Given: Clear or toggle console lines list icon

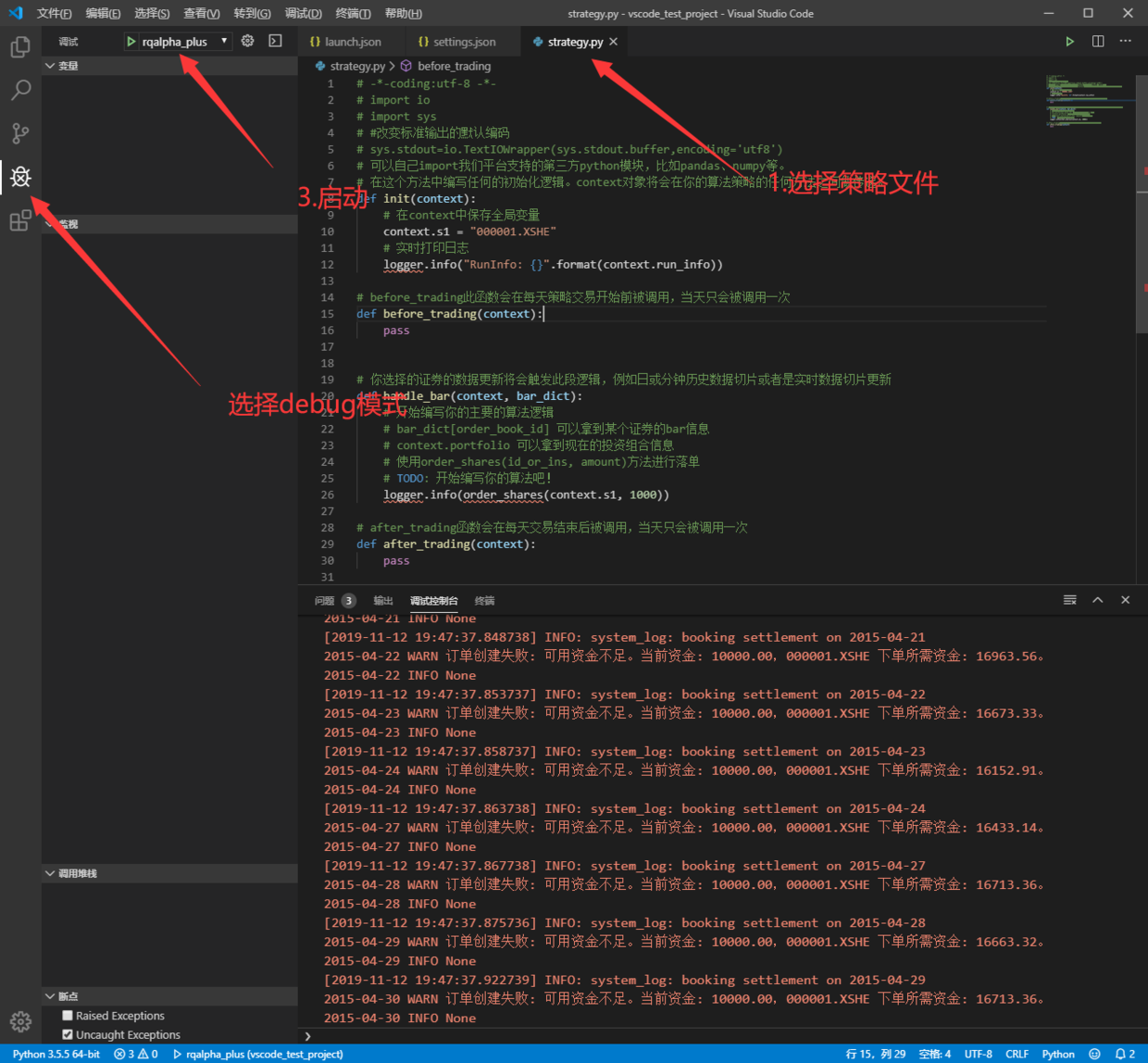Looking at the screenshot, I should coord(1069,600).
